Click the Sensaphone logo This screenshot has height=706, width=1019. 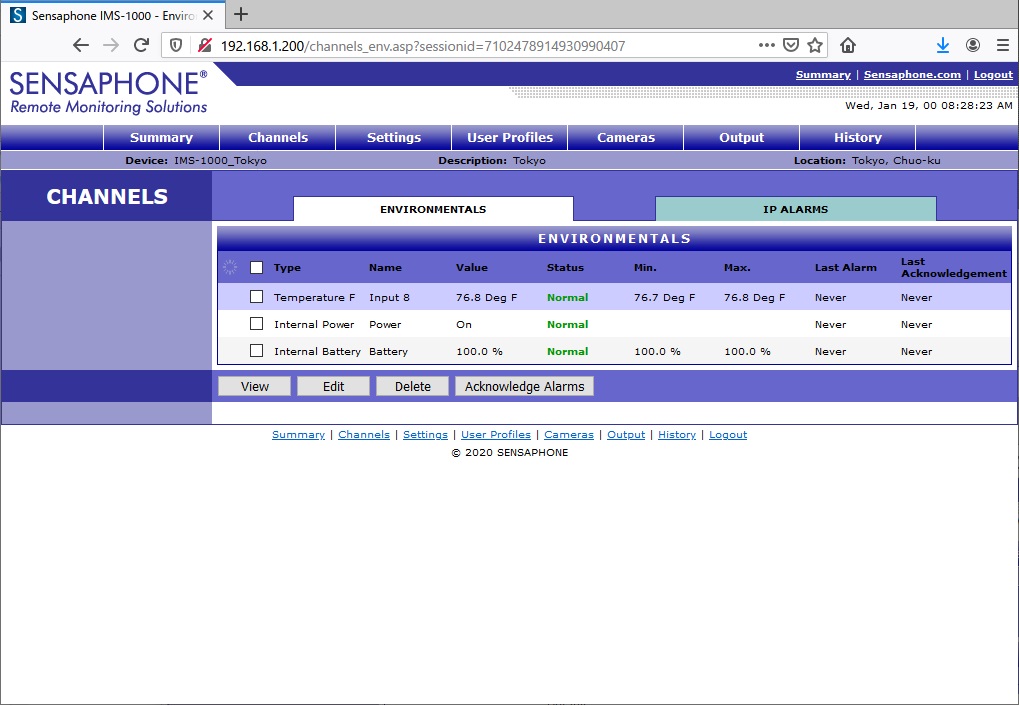tap(109, 92)
